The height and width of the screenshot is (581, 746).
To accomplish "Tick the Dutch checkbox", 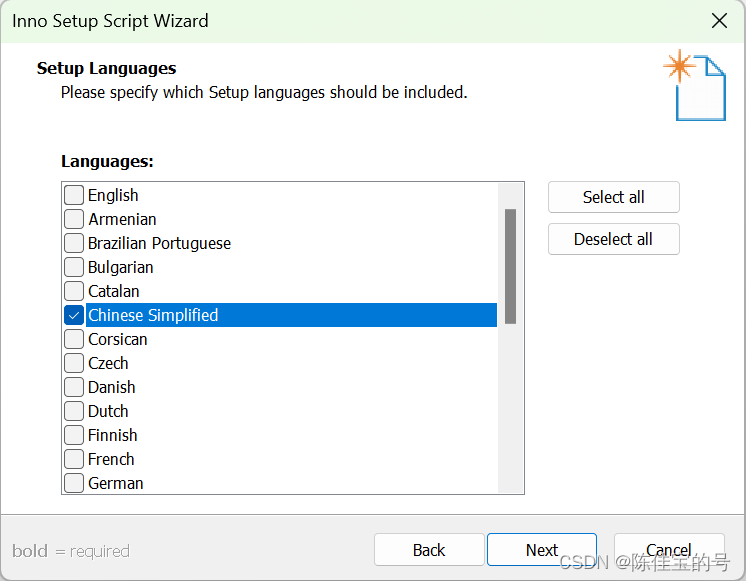I will coord(74,411).
